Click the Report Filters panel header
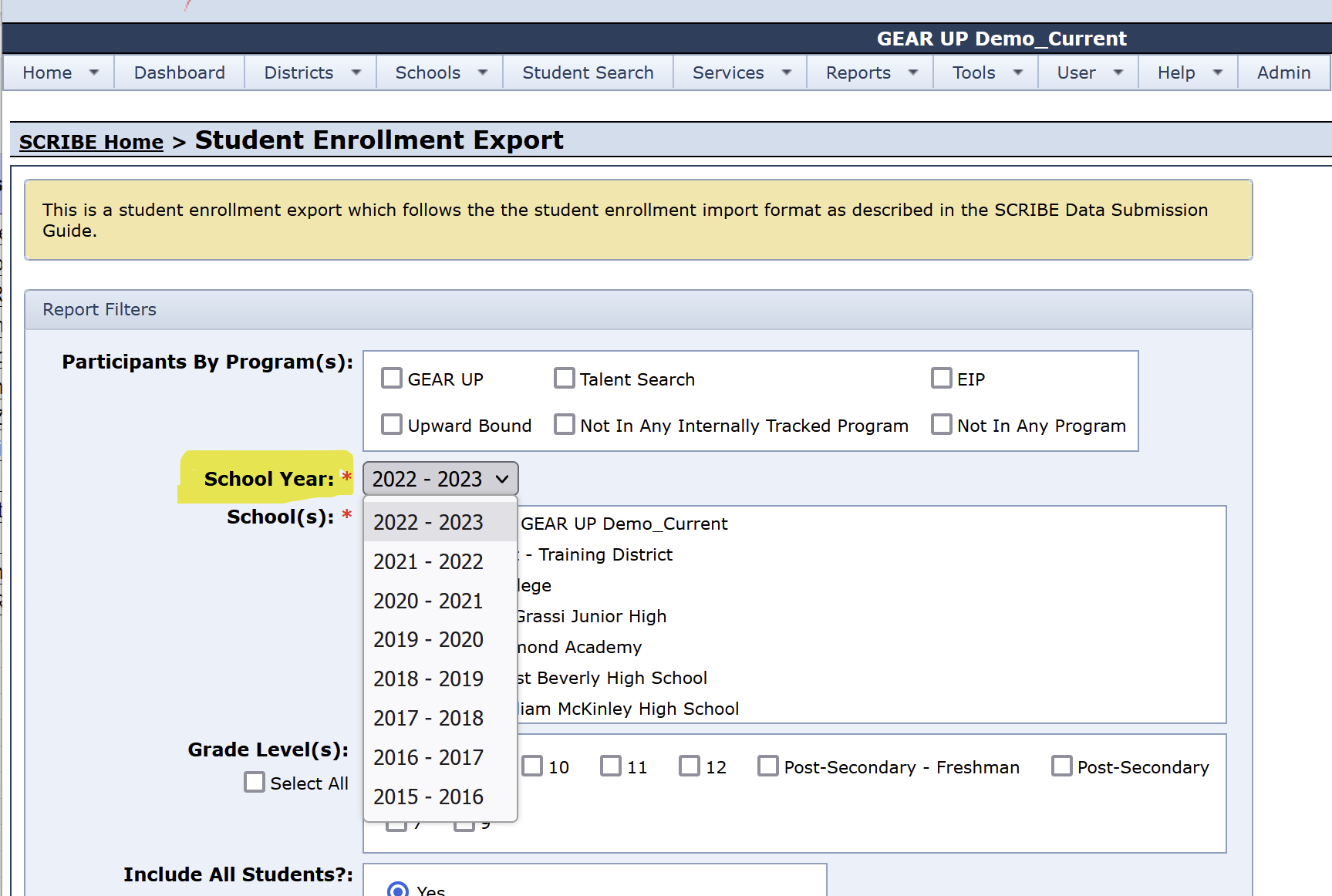The width and height of the screenshot is (1332, 896). (x=639, y=310)
